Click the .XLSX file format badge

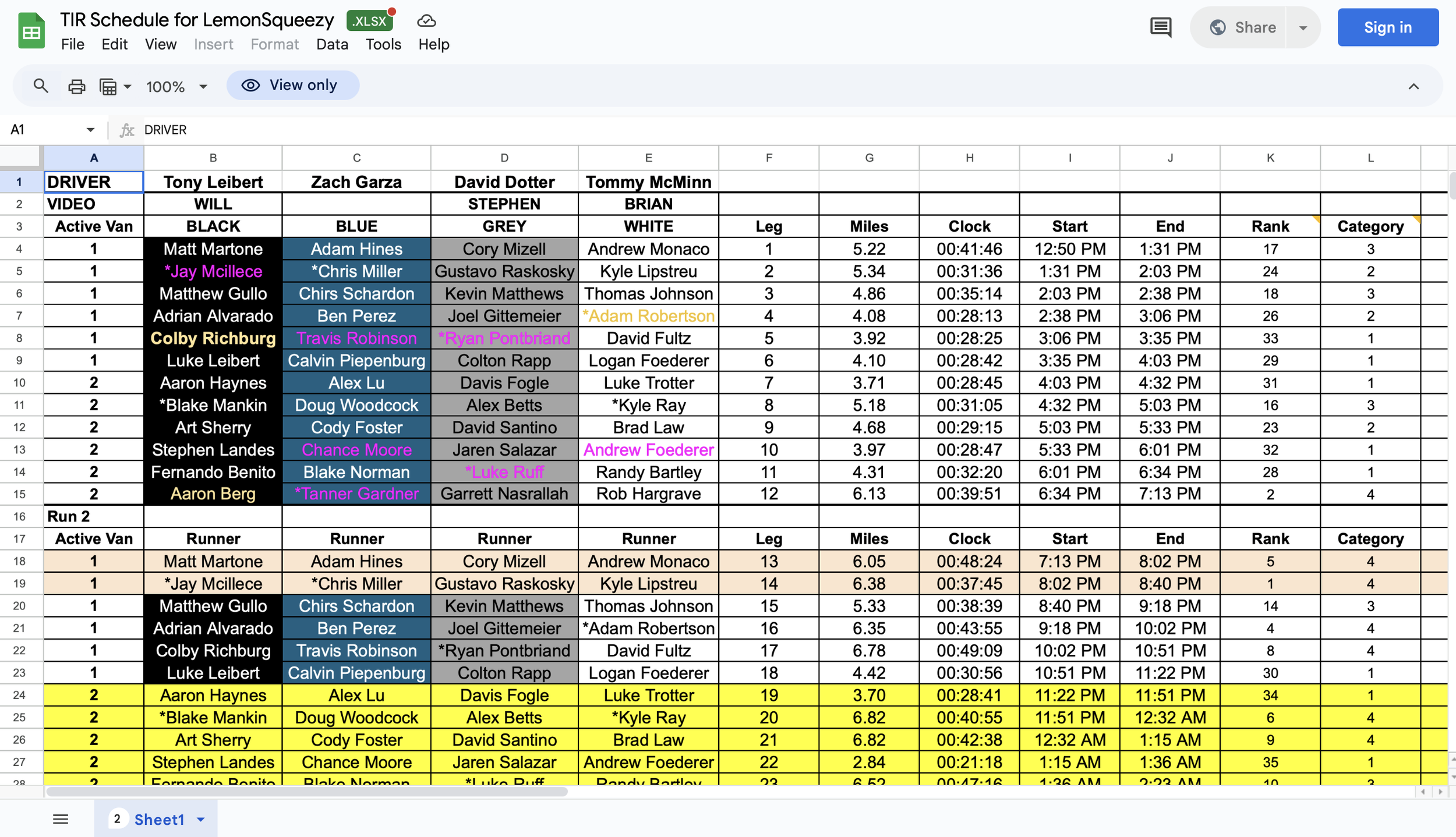(369, 21)
